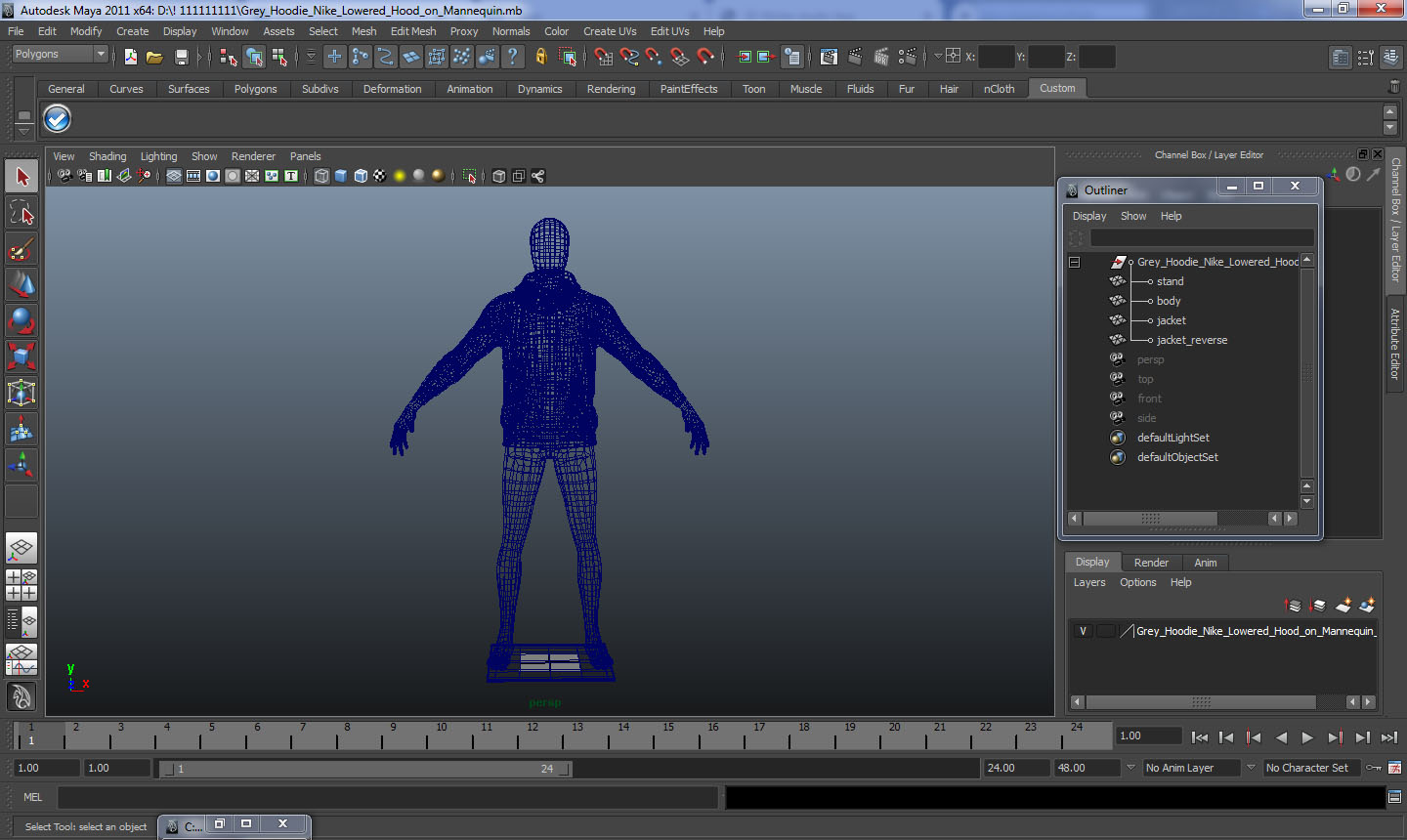Image resolution: width=1407 pixels, height=840 pixels.
Task: Jump to start of playback range
Action: 1200,737
